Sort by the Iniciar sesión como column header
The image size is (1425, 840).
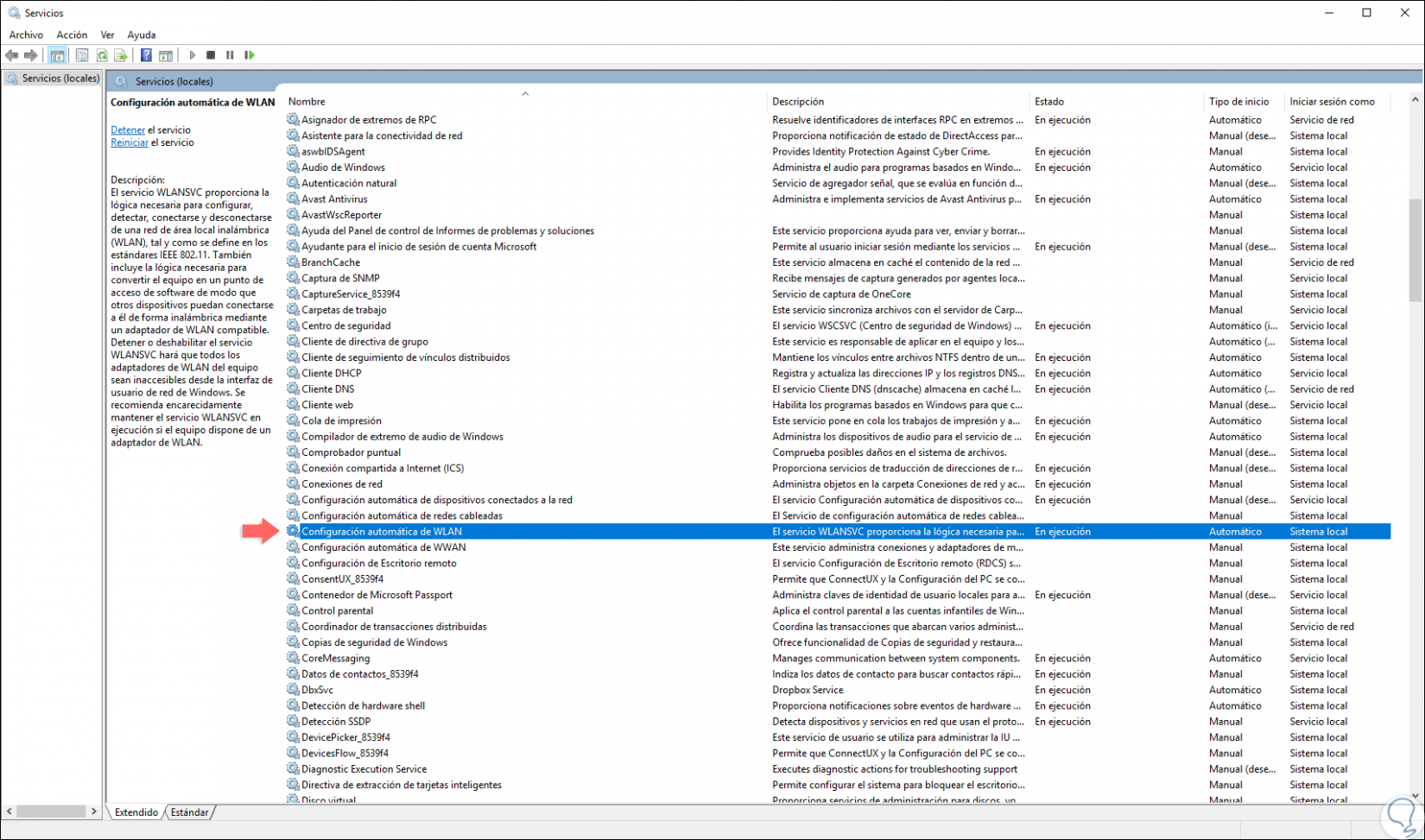pos(1338,102)
